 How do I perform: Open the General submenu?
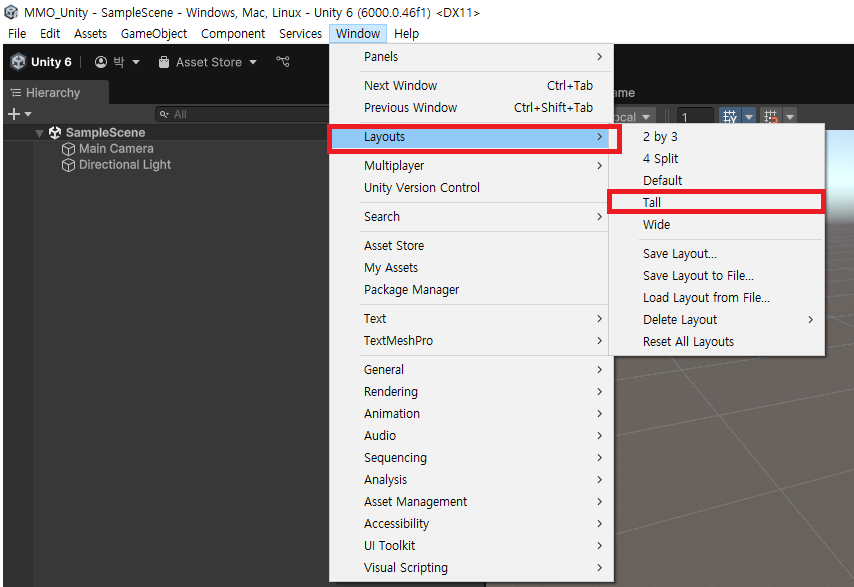click(x=472, y=370)
